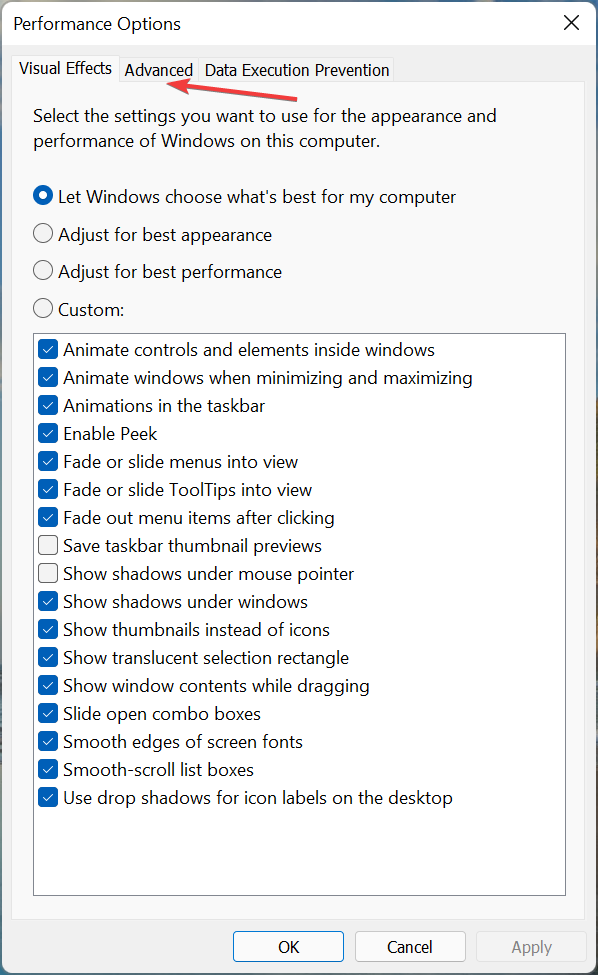Uncheck 'Smooth edges of screen fonts'
The width and height of the screenshot is (598, 975).
point(47,741)
